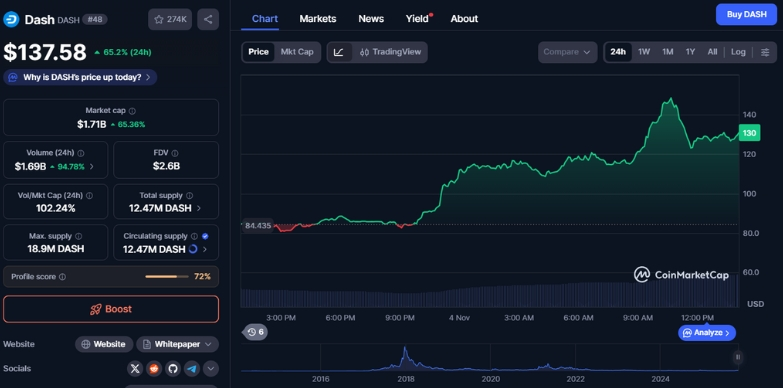Select the All time range
Image resolution: width=783 pixels, height=388 pixels.
(x=712, y=52)
